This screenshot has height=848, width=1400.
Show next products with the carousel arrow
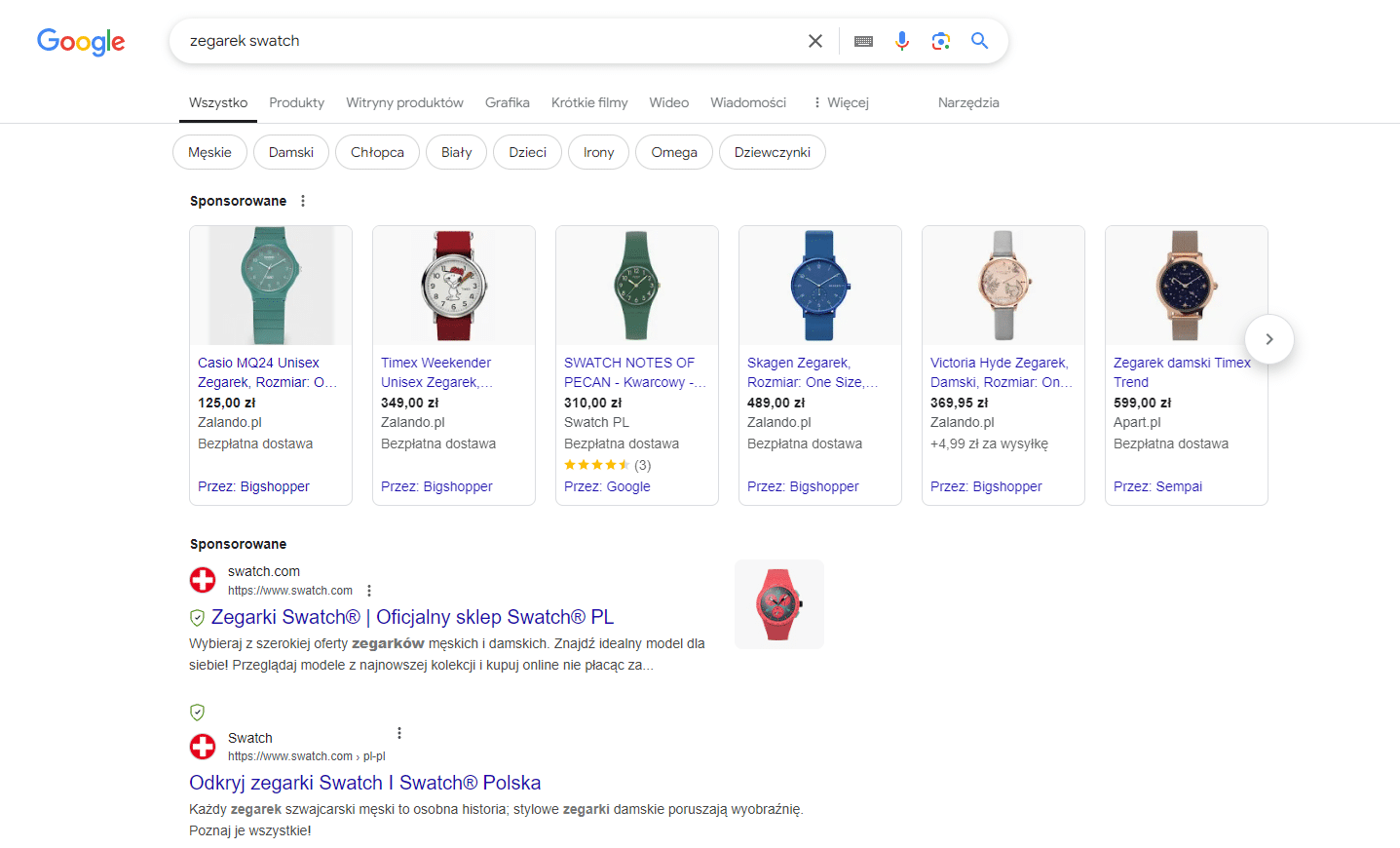pos(1269,339)
